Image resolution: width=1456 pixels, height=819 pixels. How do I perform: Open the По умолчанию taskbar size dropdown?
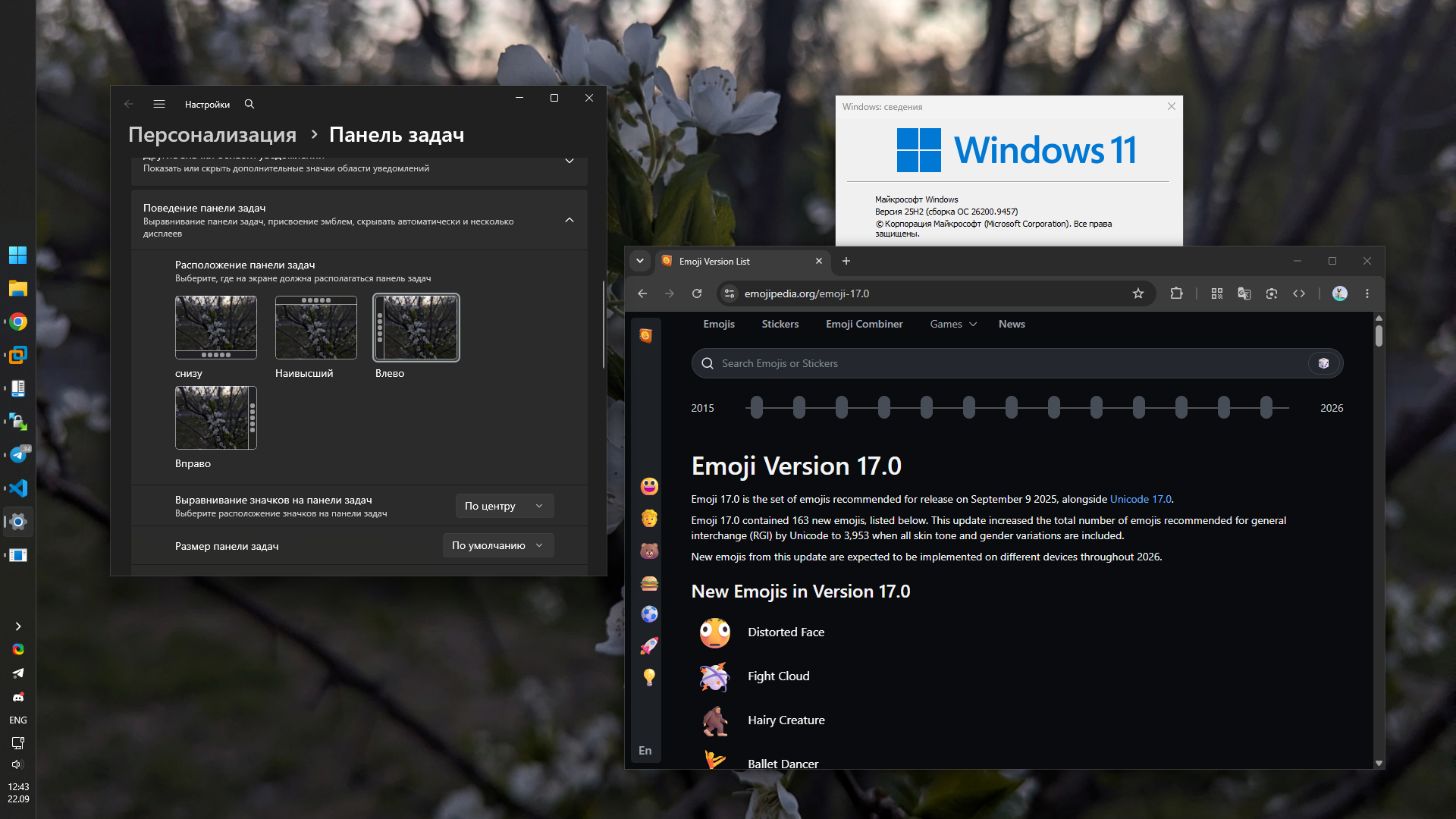pos(498,545)
